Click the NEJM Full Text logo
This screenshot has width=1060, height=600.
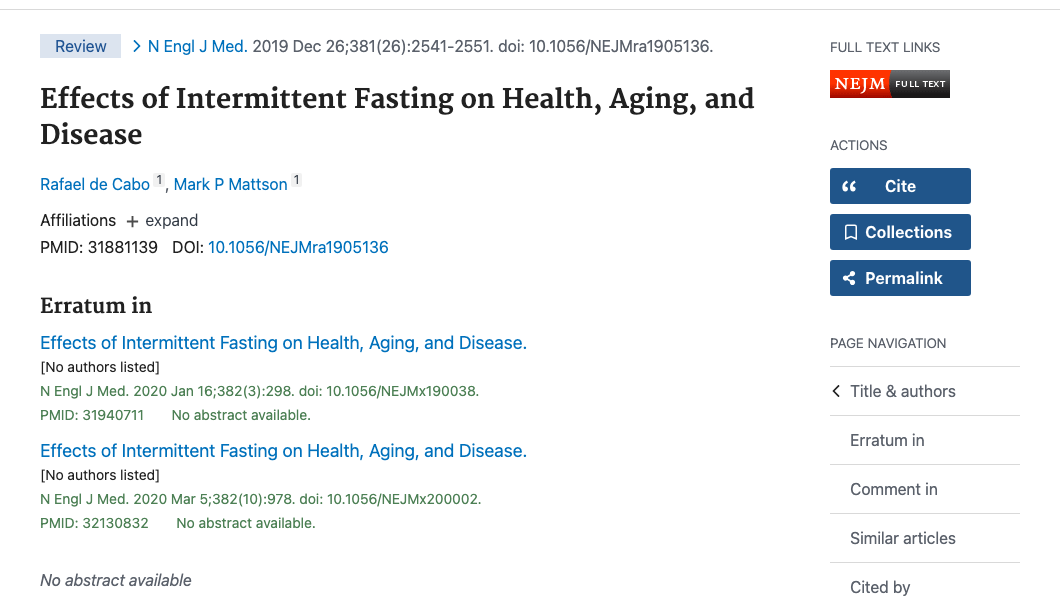point(888,84)
